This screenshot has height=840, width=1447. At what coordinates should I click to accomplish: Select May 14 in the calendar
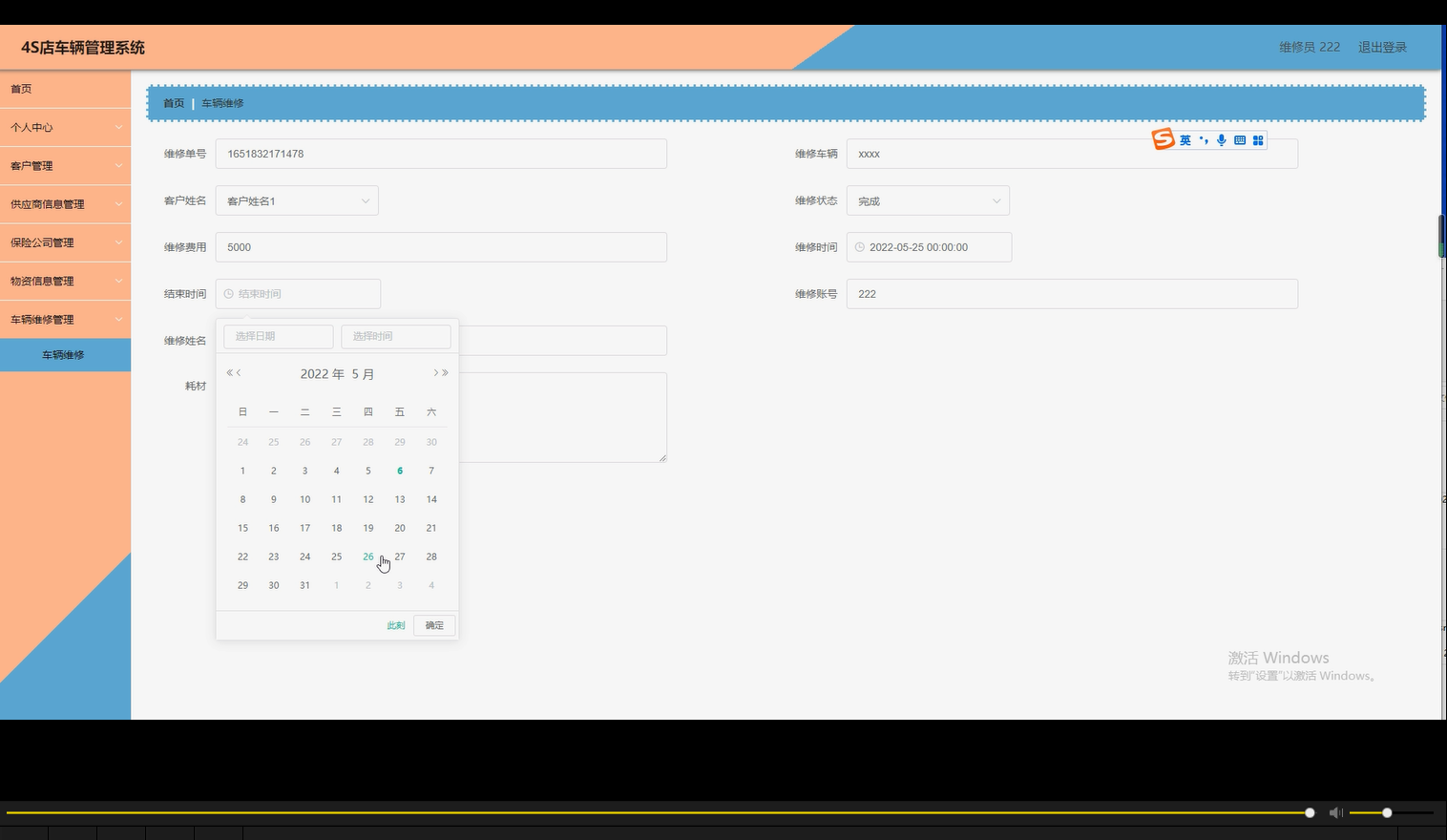(431, 499)
